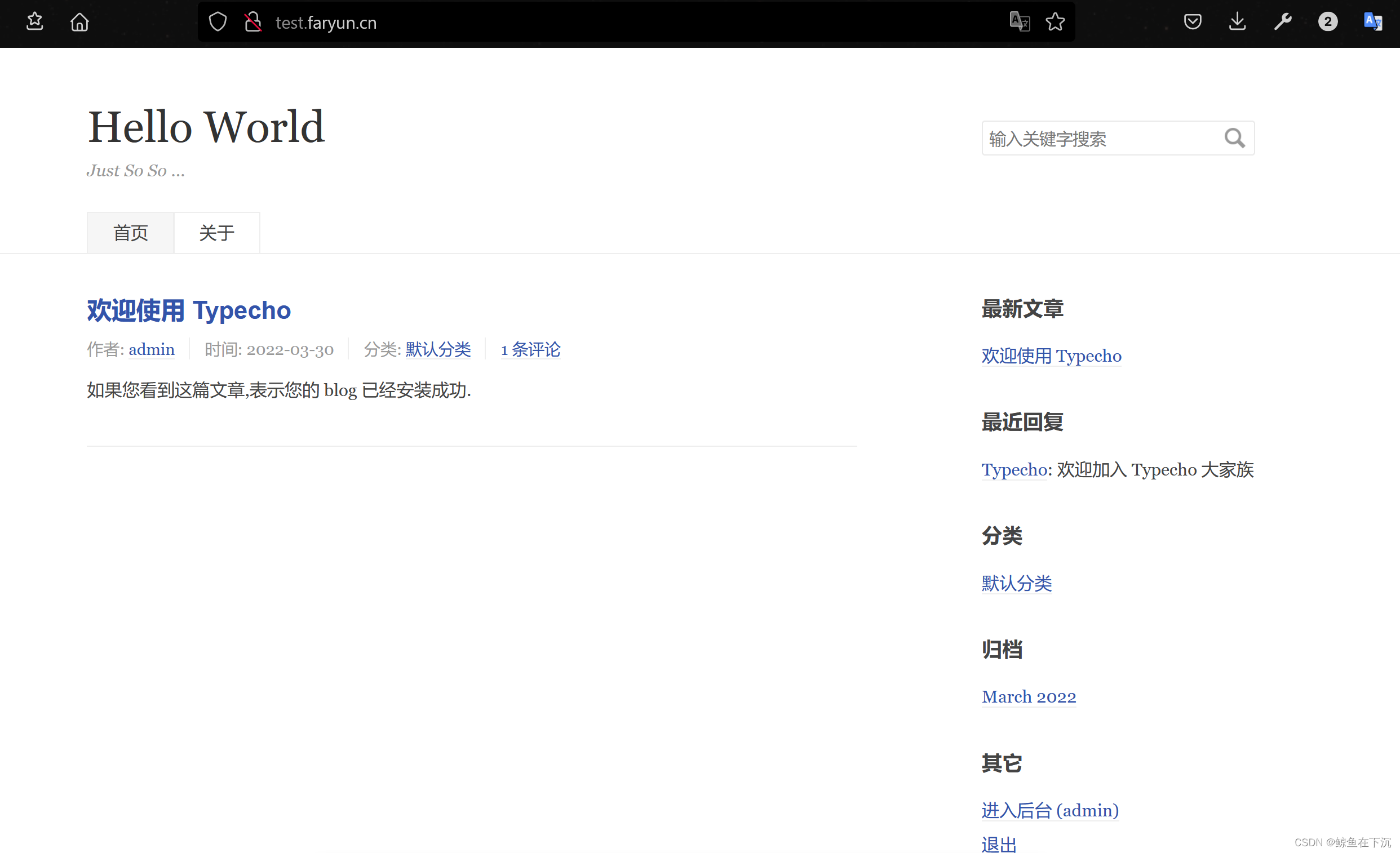Click the 进入后台 (admin) link

tap(1049, 810)
